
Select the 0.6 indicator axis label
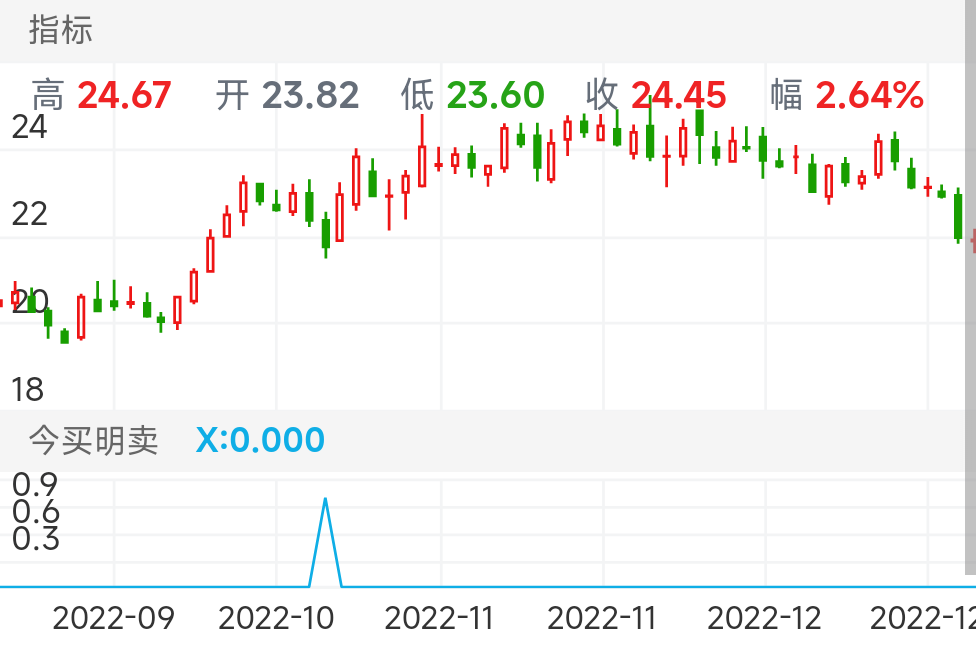35,511
